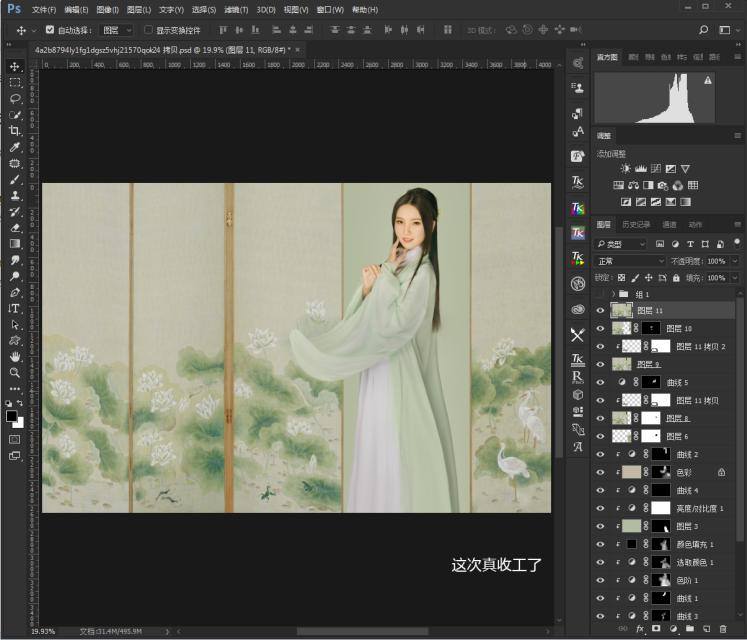This screenshot has width=747, height=640.
Task: Open the 正常 blend mode dropdown
Action: [630, 261]
